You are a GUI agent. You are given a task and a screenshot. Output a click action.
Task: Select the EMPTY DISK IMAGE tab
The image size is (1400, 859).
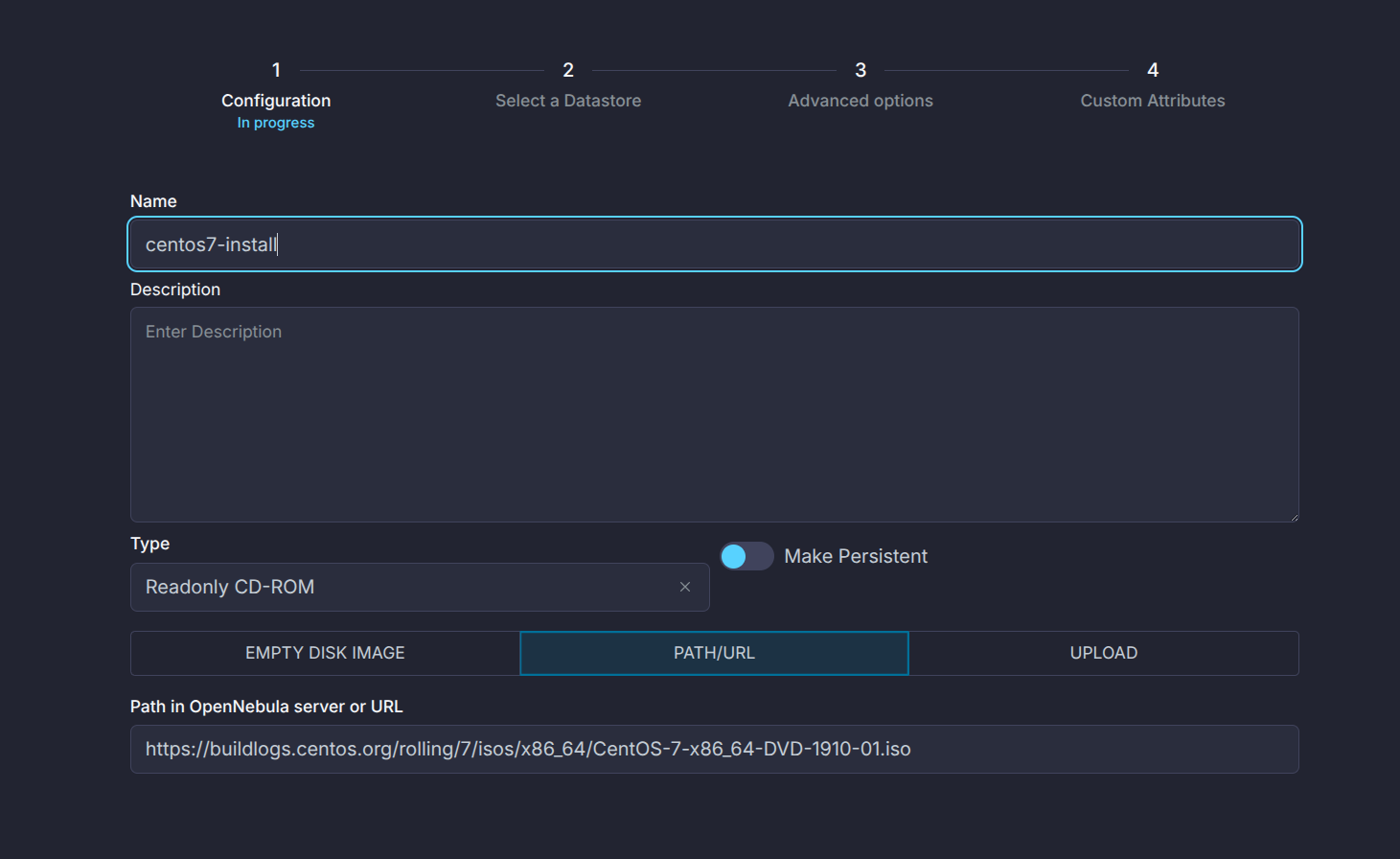(325, 653)
